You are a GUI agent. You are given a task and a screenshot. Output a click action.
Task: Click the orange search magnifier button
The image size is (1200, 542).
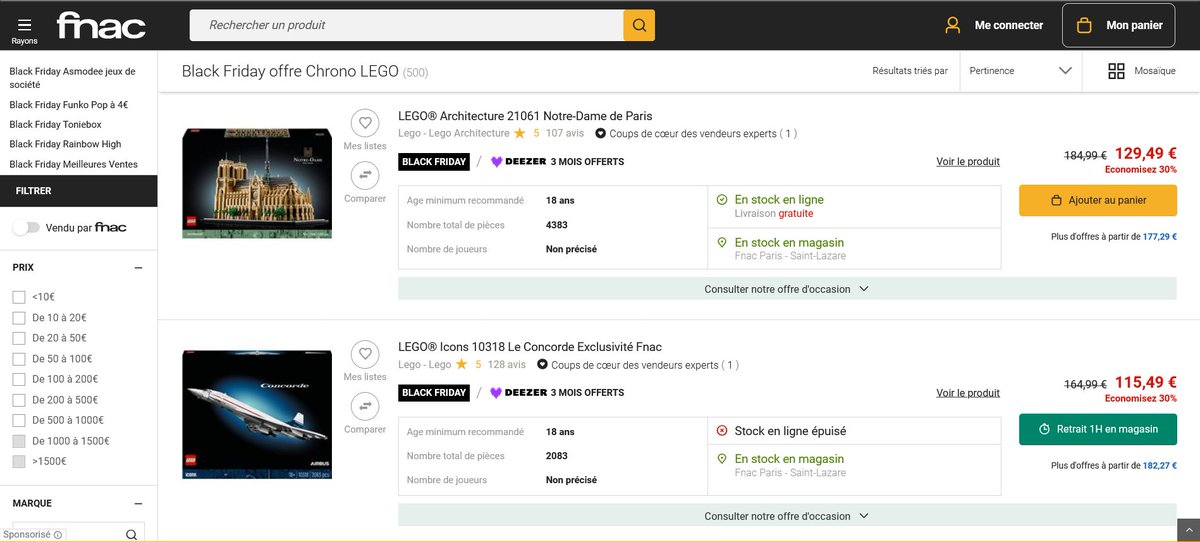pyautogui.click(x=639, y=25)
